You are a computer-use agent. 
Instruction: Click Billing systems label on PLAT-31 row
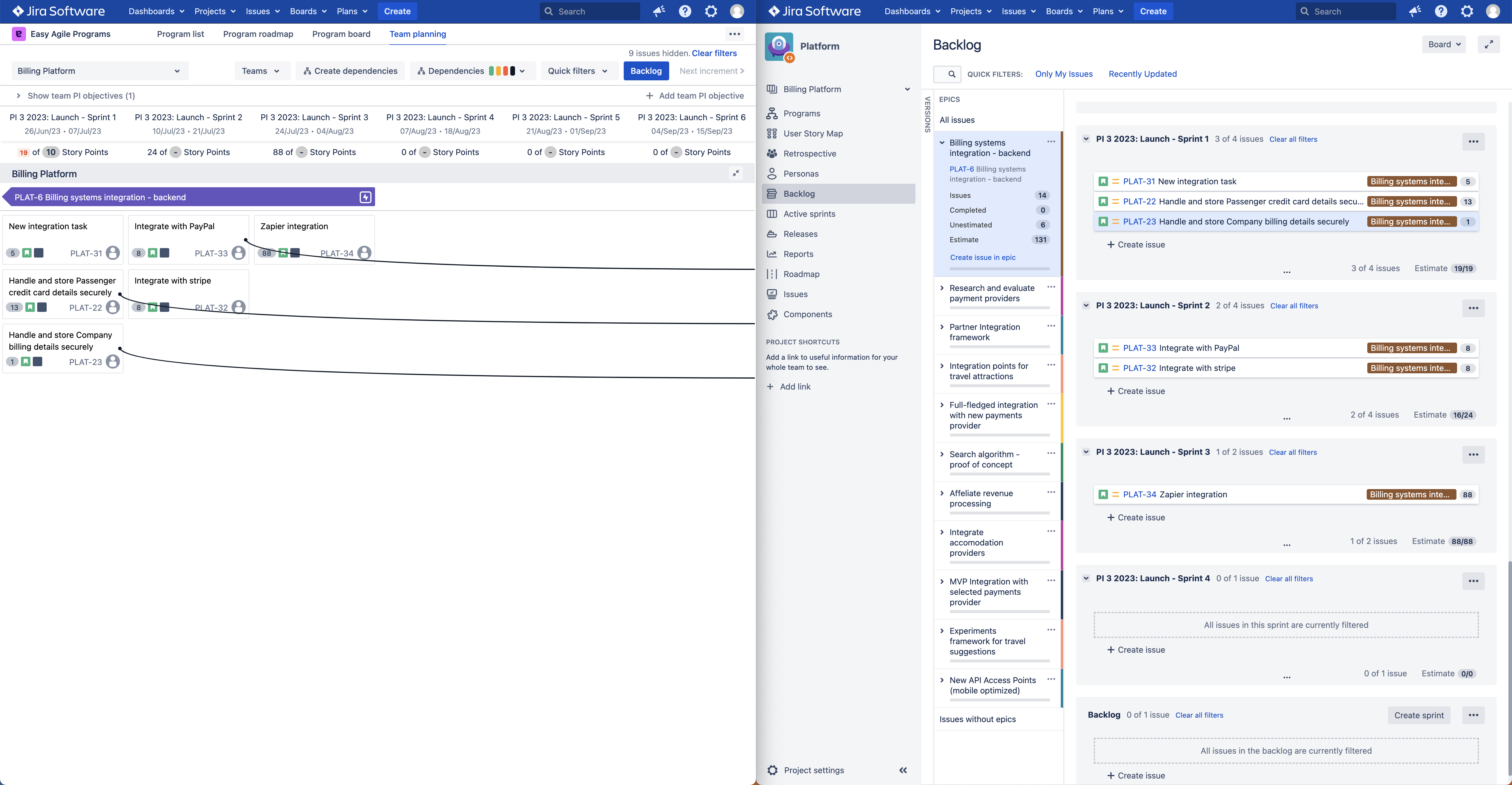click(1412, 181)
